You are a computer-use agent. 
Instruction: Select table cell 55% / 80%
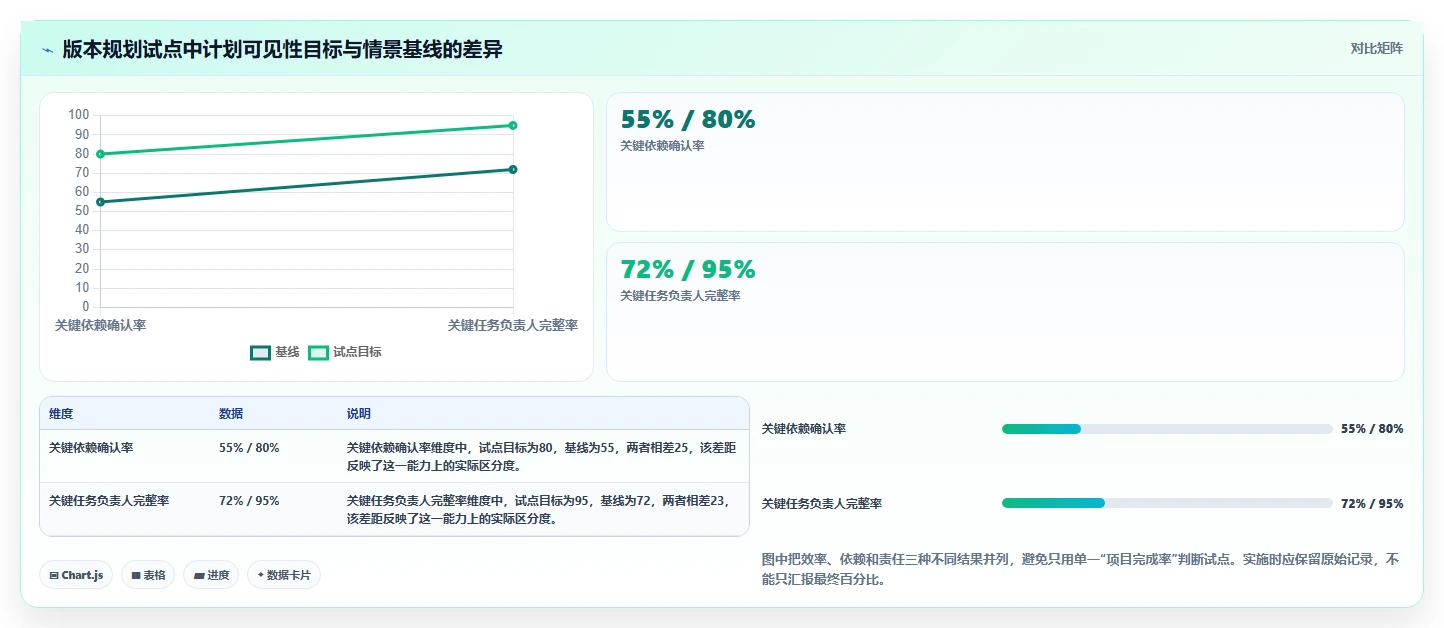249,448
